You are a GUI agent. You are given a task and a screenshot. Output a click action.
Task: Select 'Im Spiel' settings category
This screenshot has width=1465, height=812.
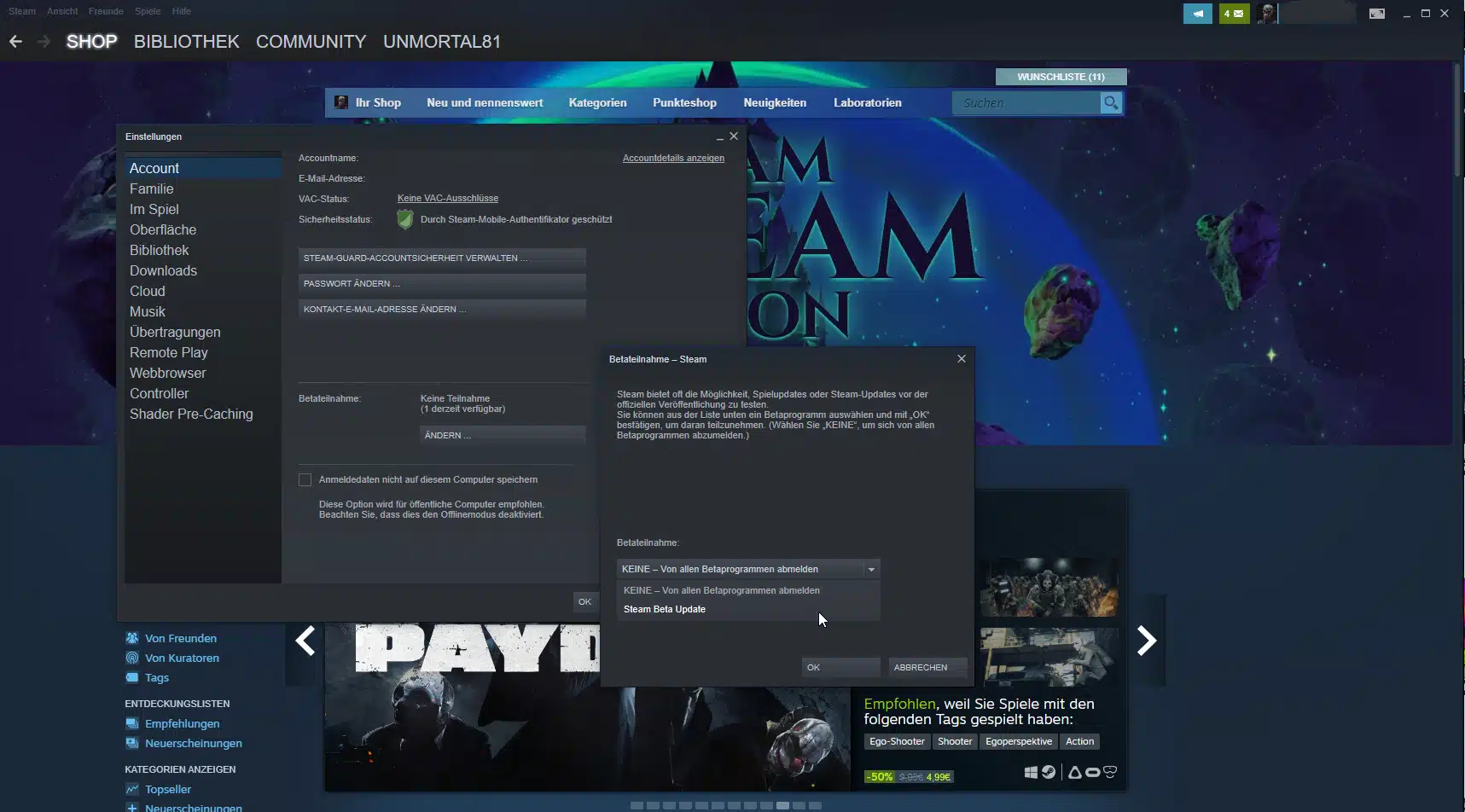point(203,209)
